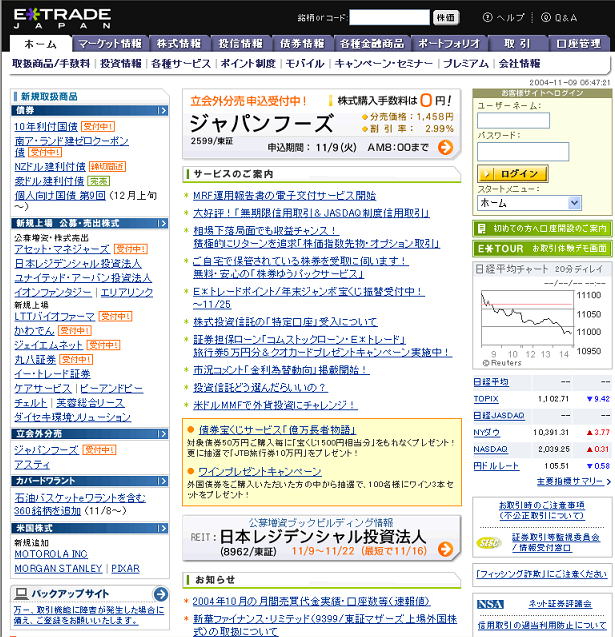Open the MOTOROLA INC link
The width and height of the screenshot is (615, 637).
click(x=51, y=554)
